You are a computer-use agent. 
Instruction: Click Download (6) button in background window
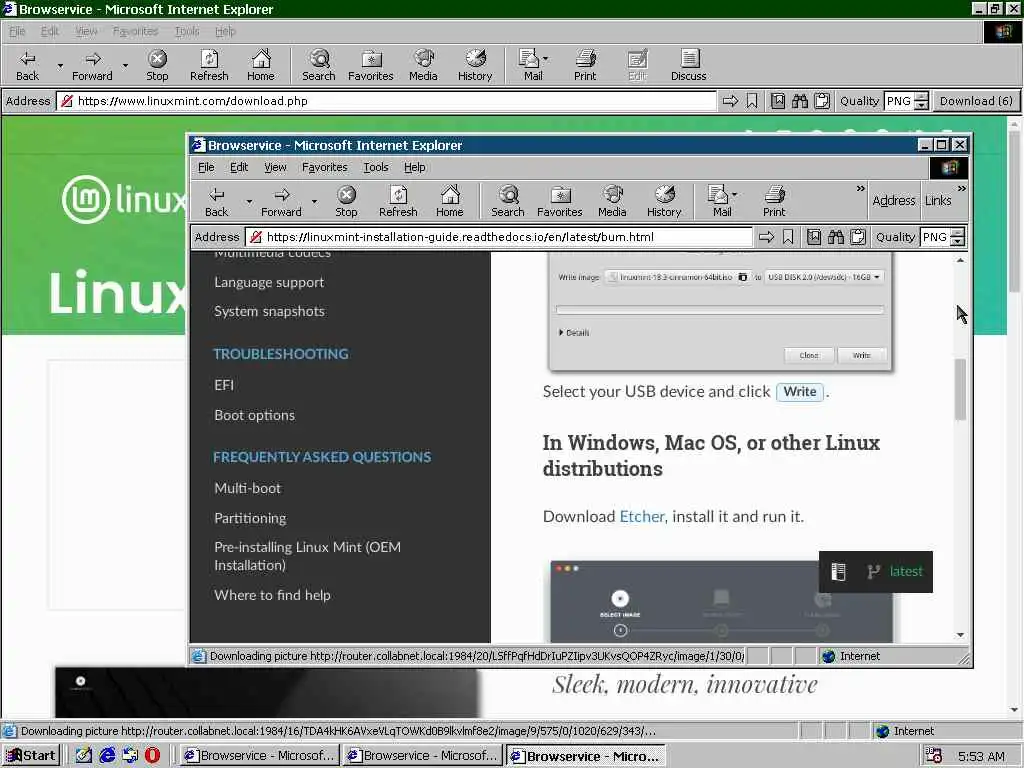(976, 101)
